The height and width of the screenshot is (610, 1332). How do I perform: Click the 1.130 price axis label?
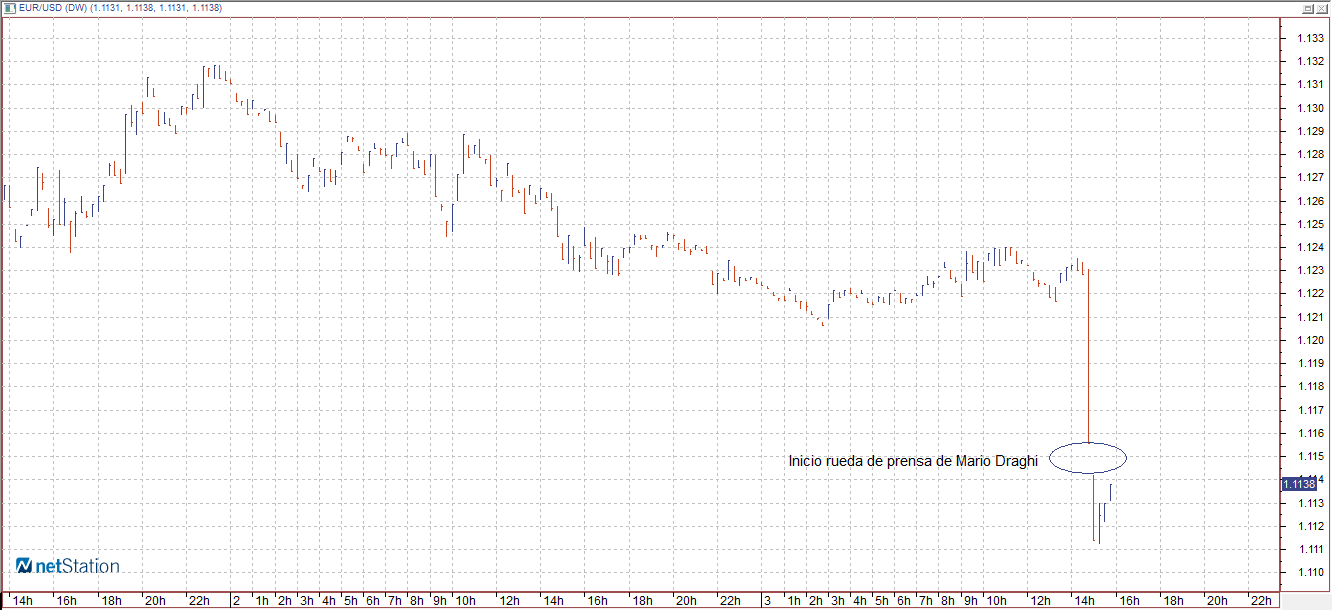pos(1311,108)
